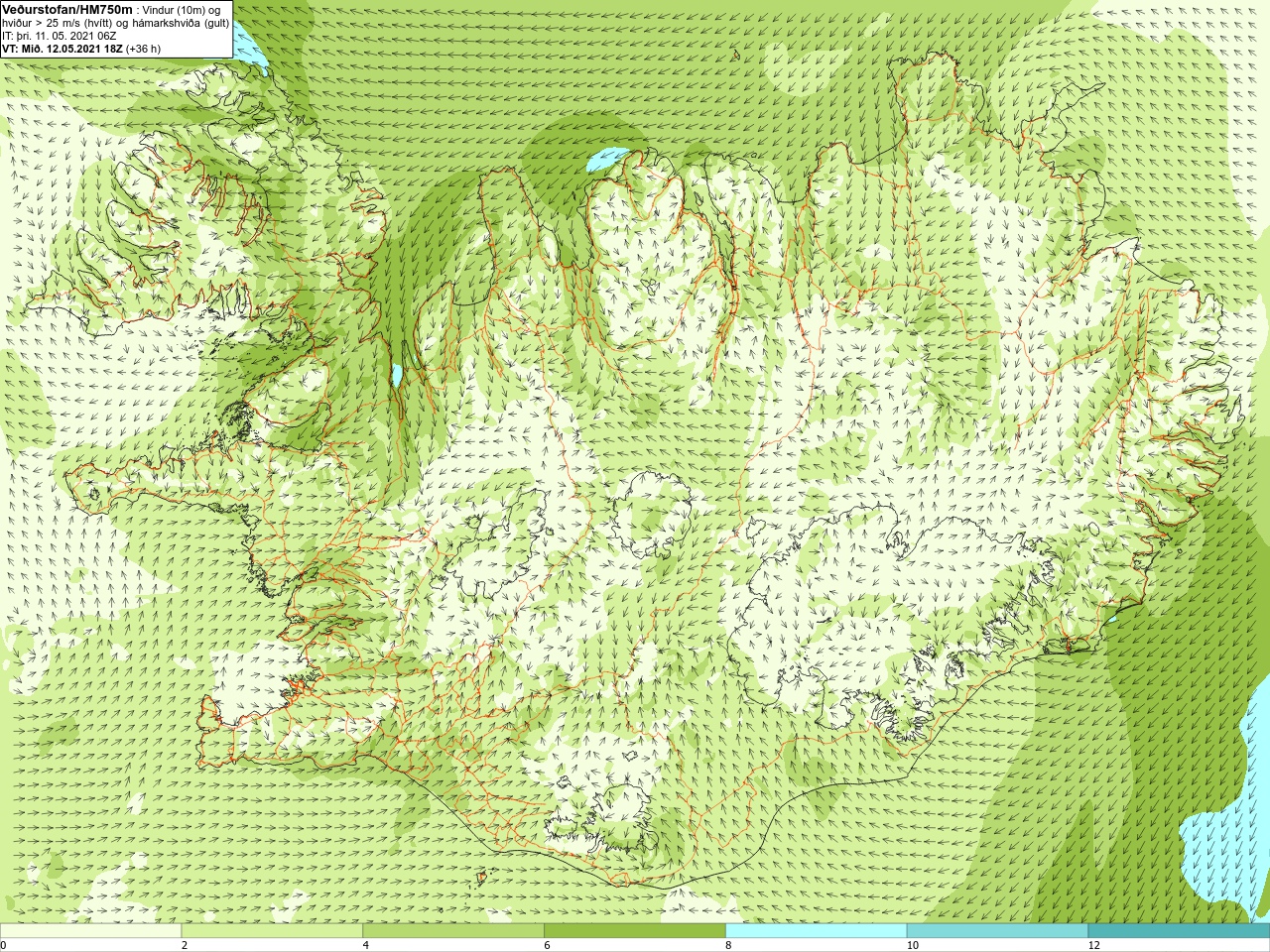Click the legend value '8'
This screenshot has height=952, width=1270.
pyautogui.click(x=728, y=945)
